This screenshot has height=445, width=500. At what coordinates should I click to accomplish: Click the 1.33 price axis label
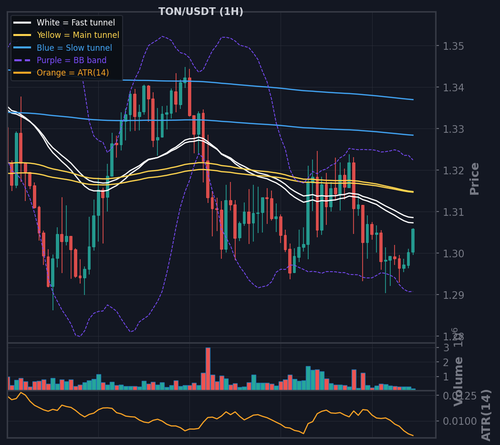click(x=453, y=129)
